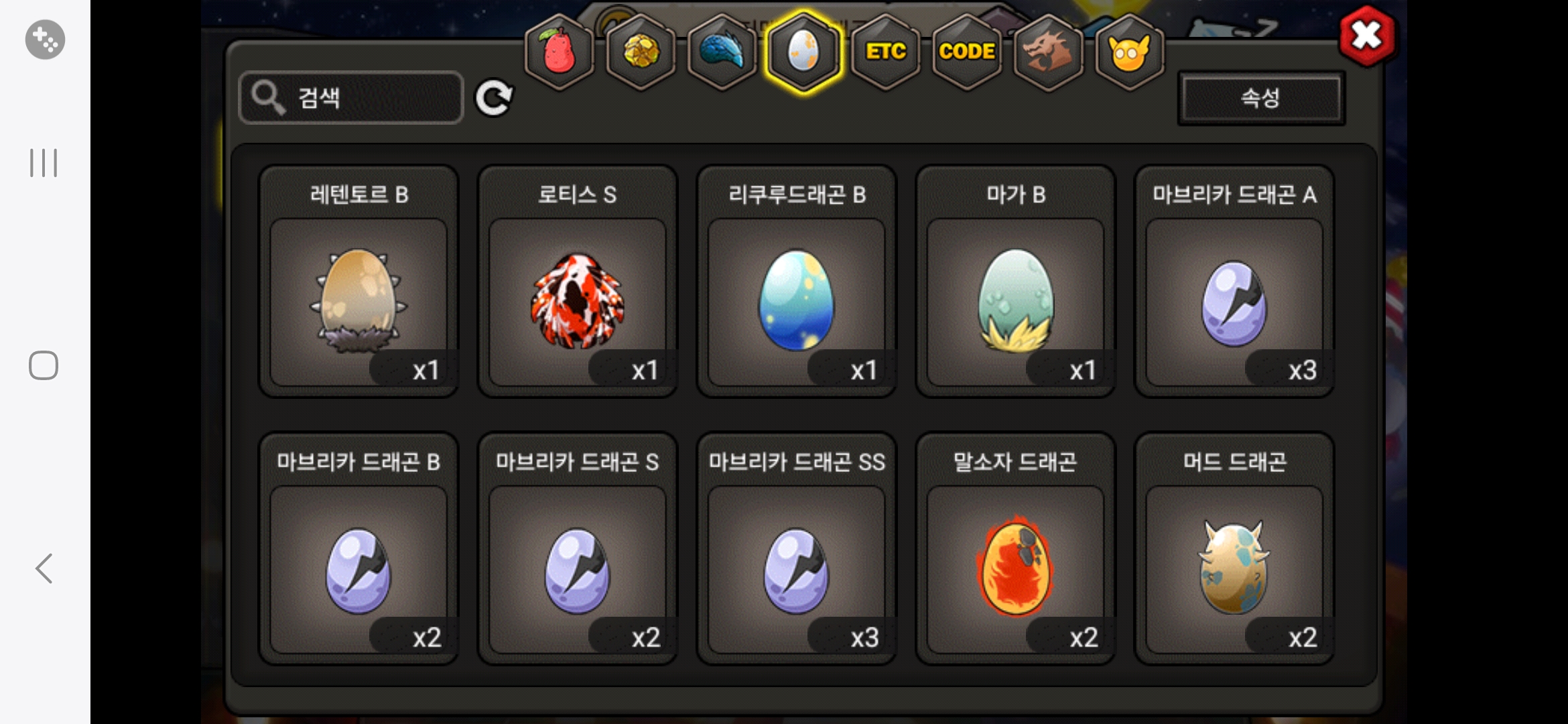Open the yellow horned mask tab
1568x724 pixels.
[x=1130, y=52]
